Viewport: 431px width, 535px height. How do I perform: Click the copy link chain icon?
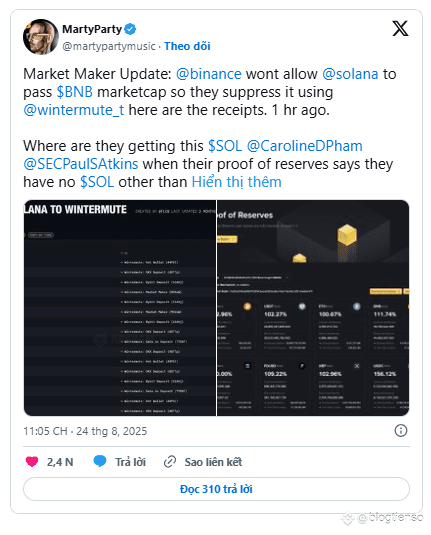(x=170, y=462)
